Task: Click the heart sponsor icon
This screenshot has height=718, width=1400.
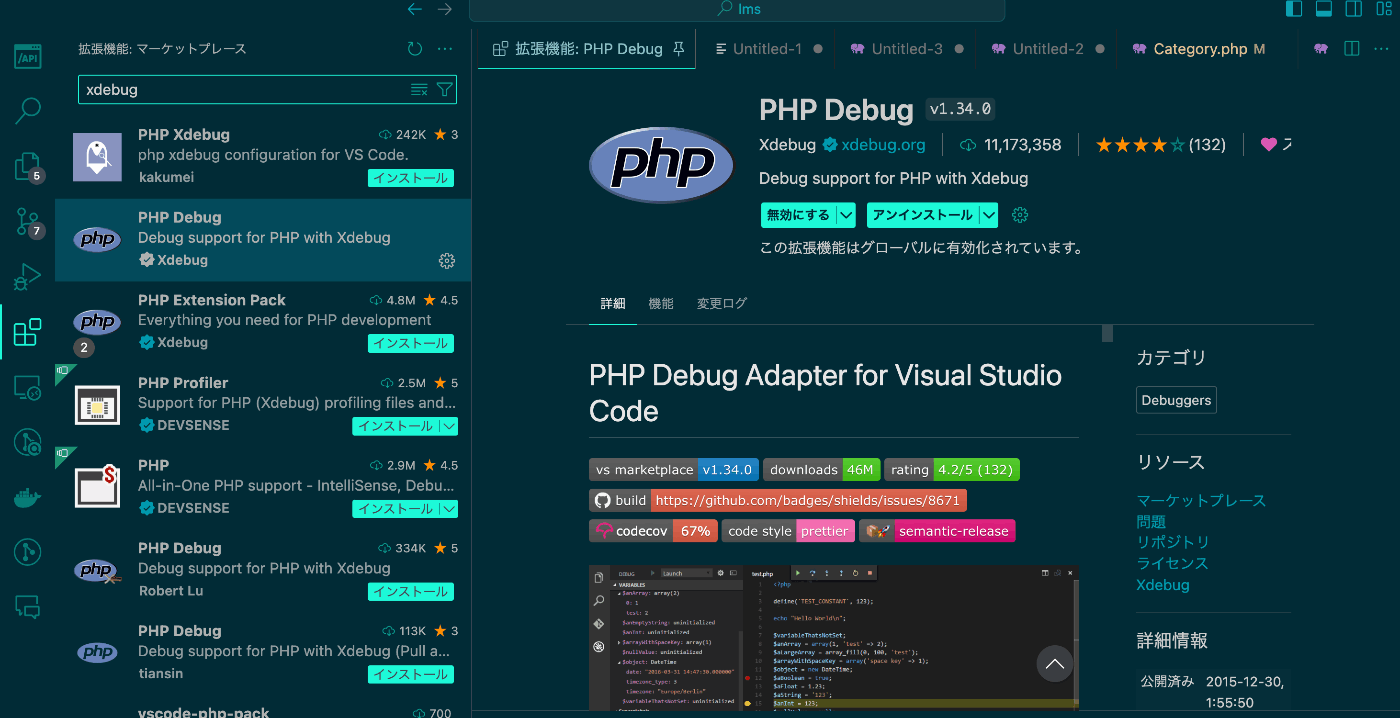Action: 1268,144
